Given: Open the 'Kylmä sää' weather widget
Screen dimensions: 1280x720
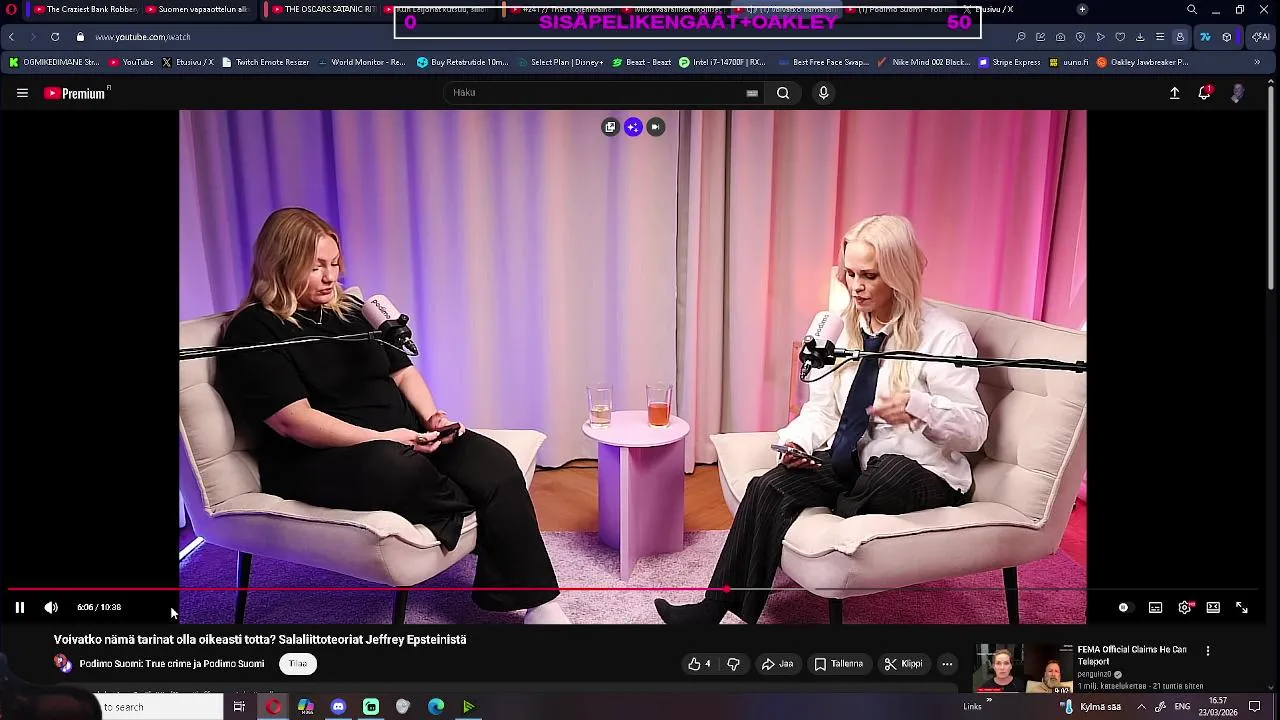Looking at the screenshot, I should (1092, 707).
